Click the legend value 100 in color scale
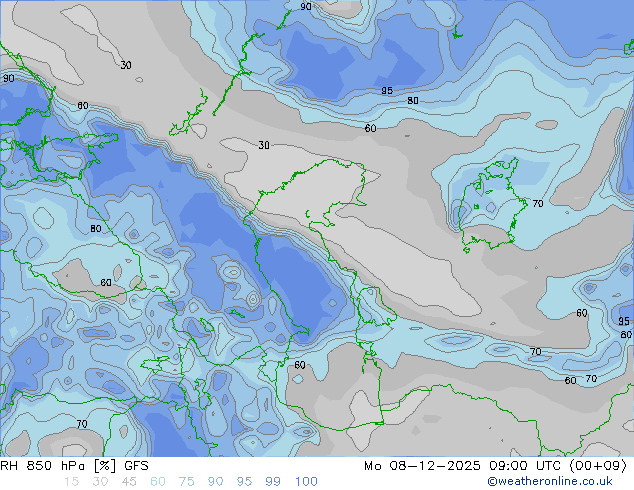 point(306,482)
